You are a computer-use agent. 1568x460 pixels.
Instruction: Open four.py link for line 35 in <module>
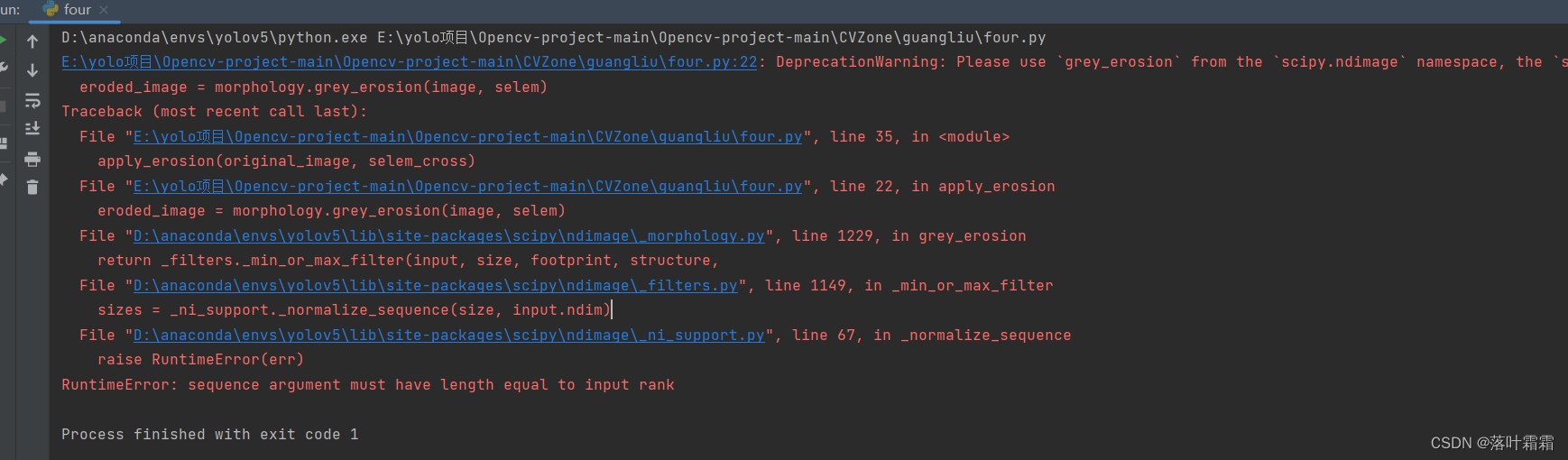point(468,137)
